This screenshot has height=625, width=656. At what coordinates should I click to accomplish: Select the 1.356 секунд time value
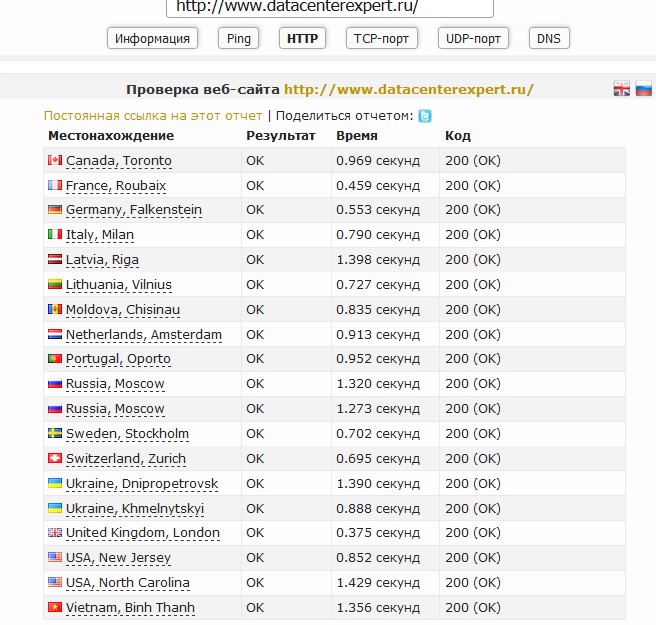(378, 607)
